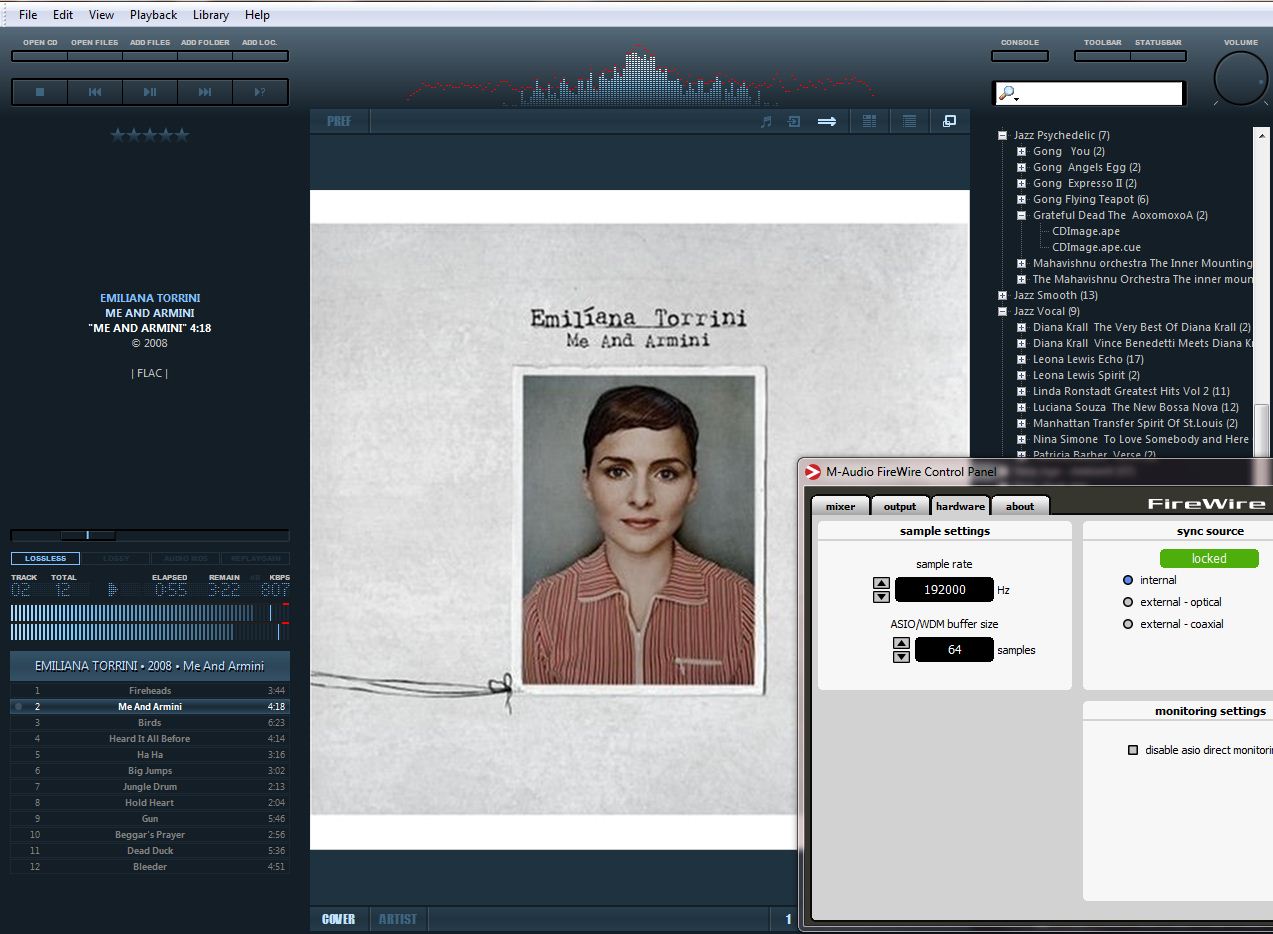Toggle the TOOLBAR visibility switch
The width and height of the screenshot is (1273, 934).
(1102, 56)
